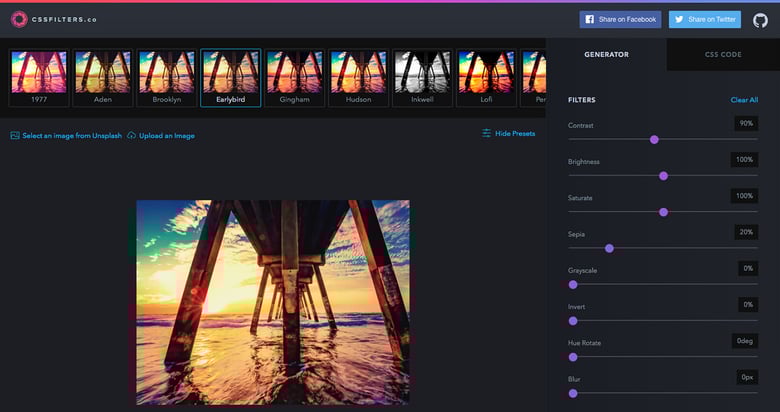This screenshot has height=412, width=780.
Task: Click the pier preview image
Action: point(273,302)
